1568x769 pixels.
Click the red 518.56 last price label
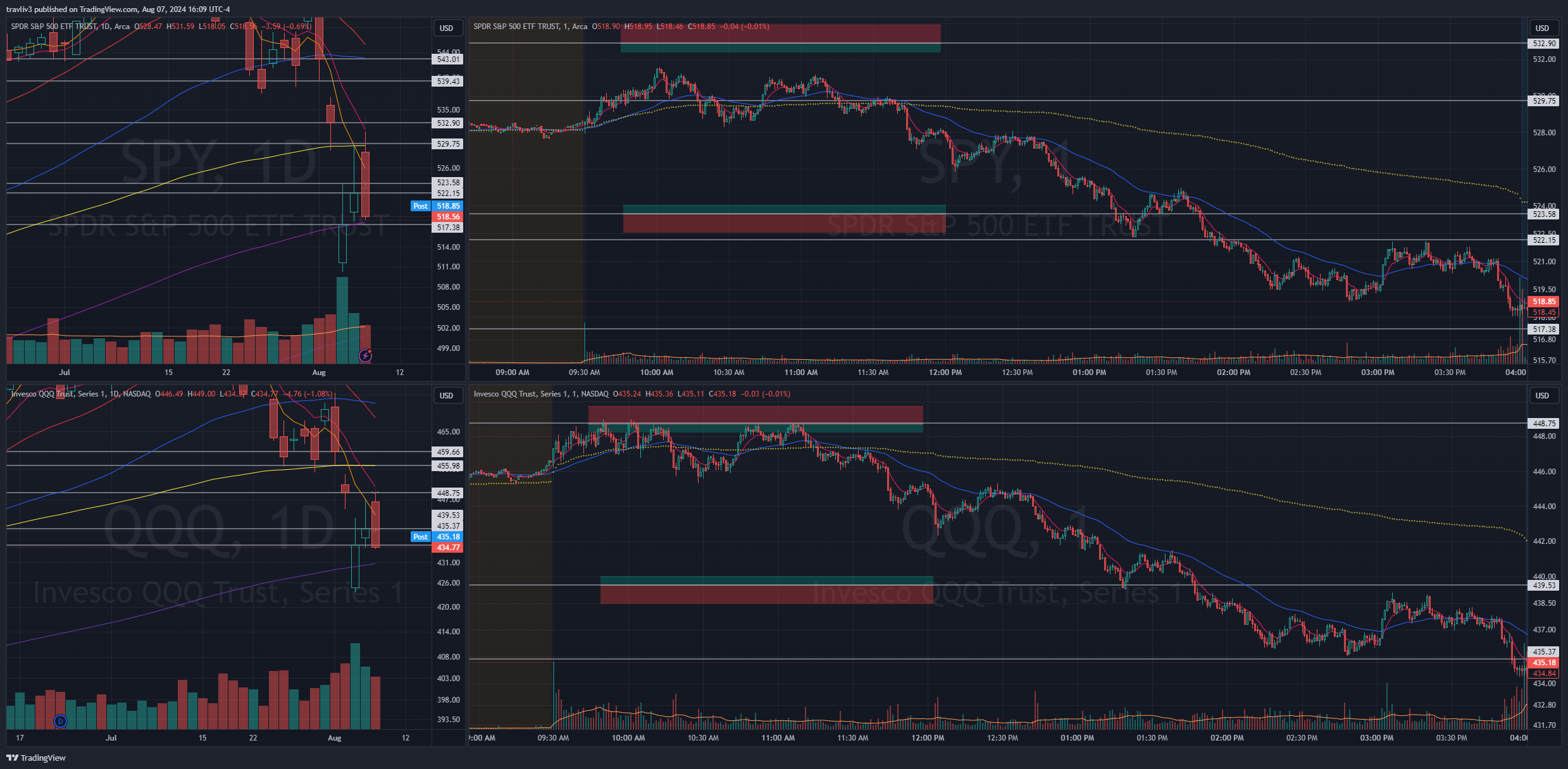tap(448, 217)
